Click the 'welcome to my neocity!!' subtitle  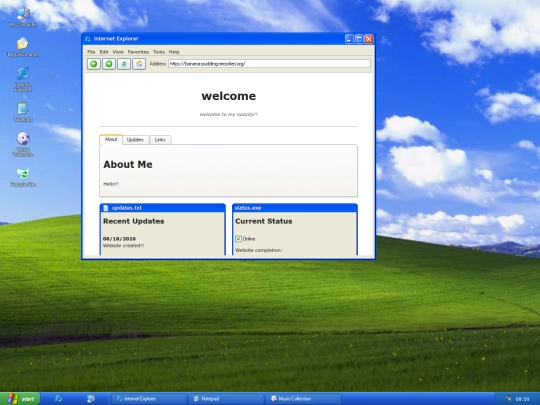point(229,114)
